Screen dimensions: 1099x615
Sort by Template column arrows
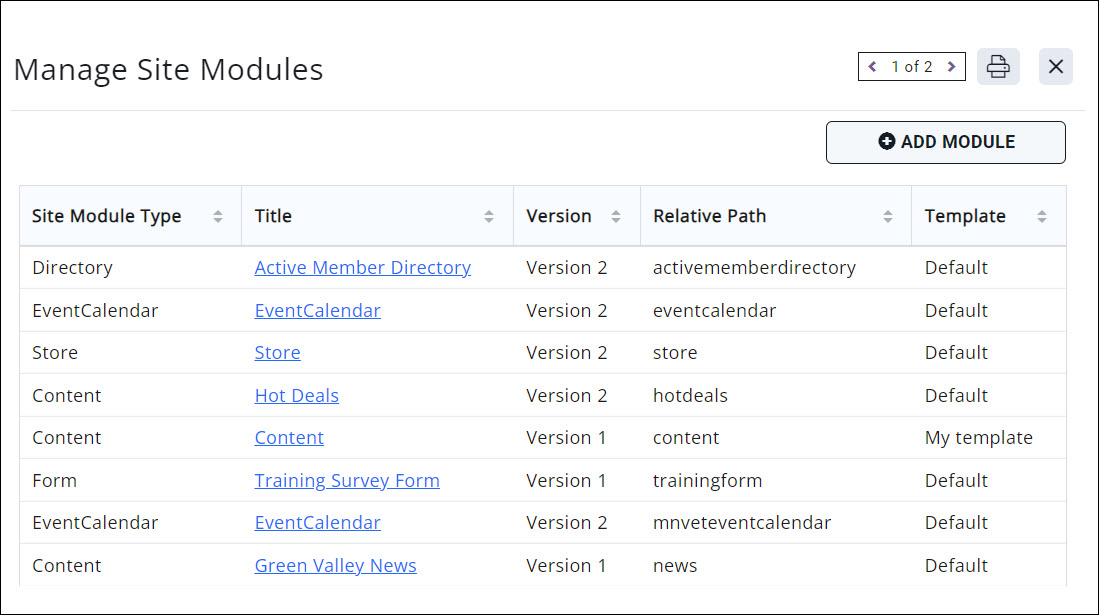pos(1042,216)
